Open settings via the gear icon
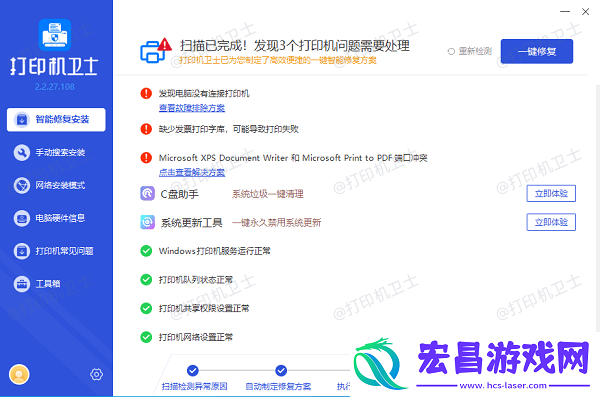Viewport: 600px width, 397px height. click(x=96, y=374)
